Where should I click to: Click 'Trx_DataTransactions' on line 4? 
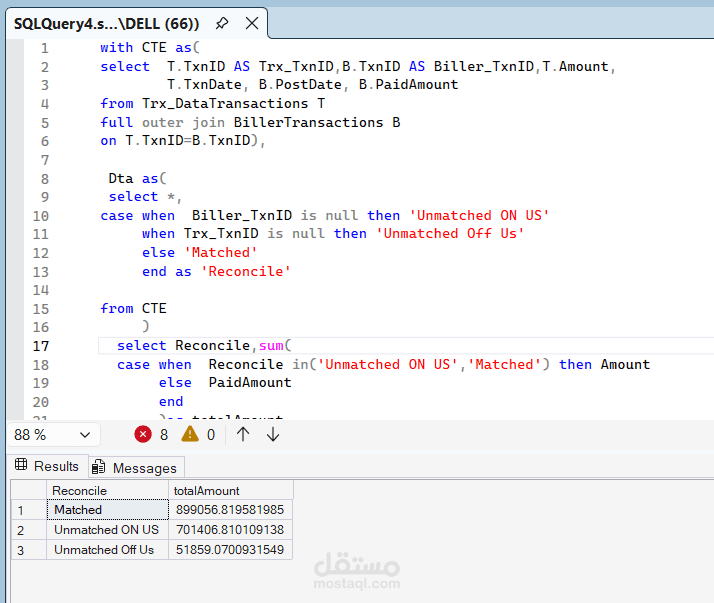[225, 103]
